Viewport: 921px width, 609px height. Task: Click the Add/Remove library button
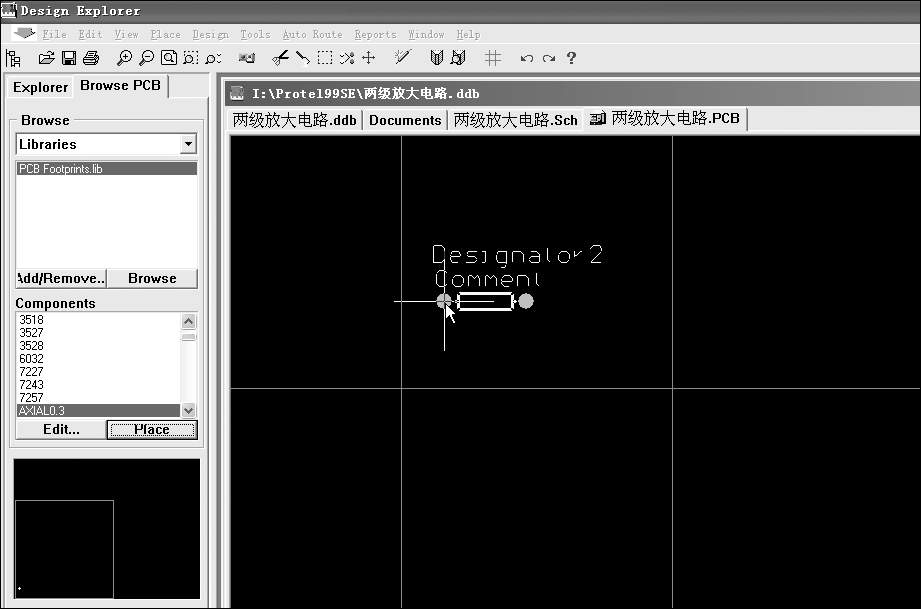pos(60,279)
